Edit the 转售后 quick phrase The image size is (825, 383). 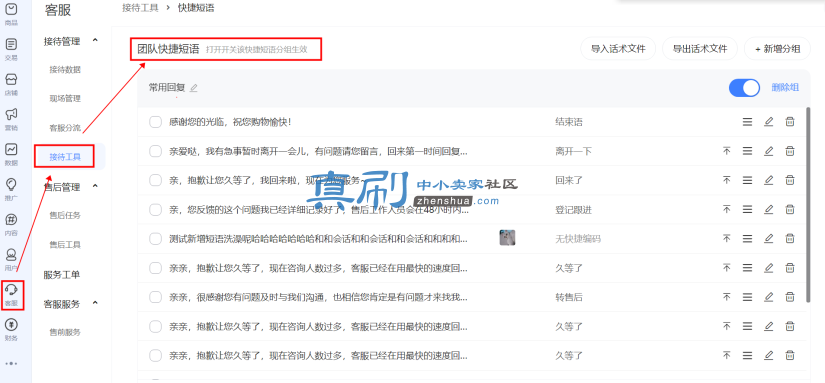click(x=769, y=297)
